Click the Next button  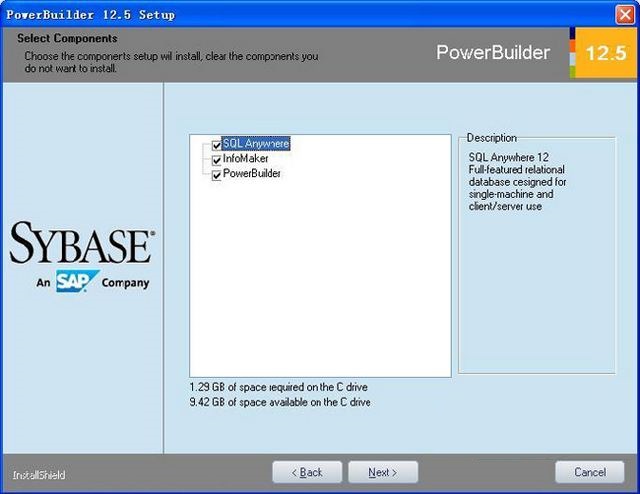tap(383, 472)
